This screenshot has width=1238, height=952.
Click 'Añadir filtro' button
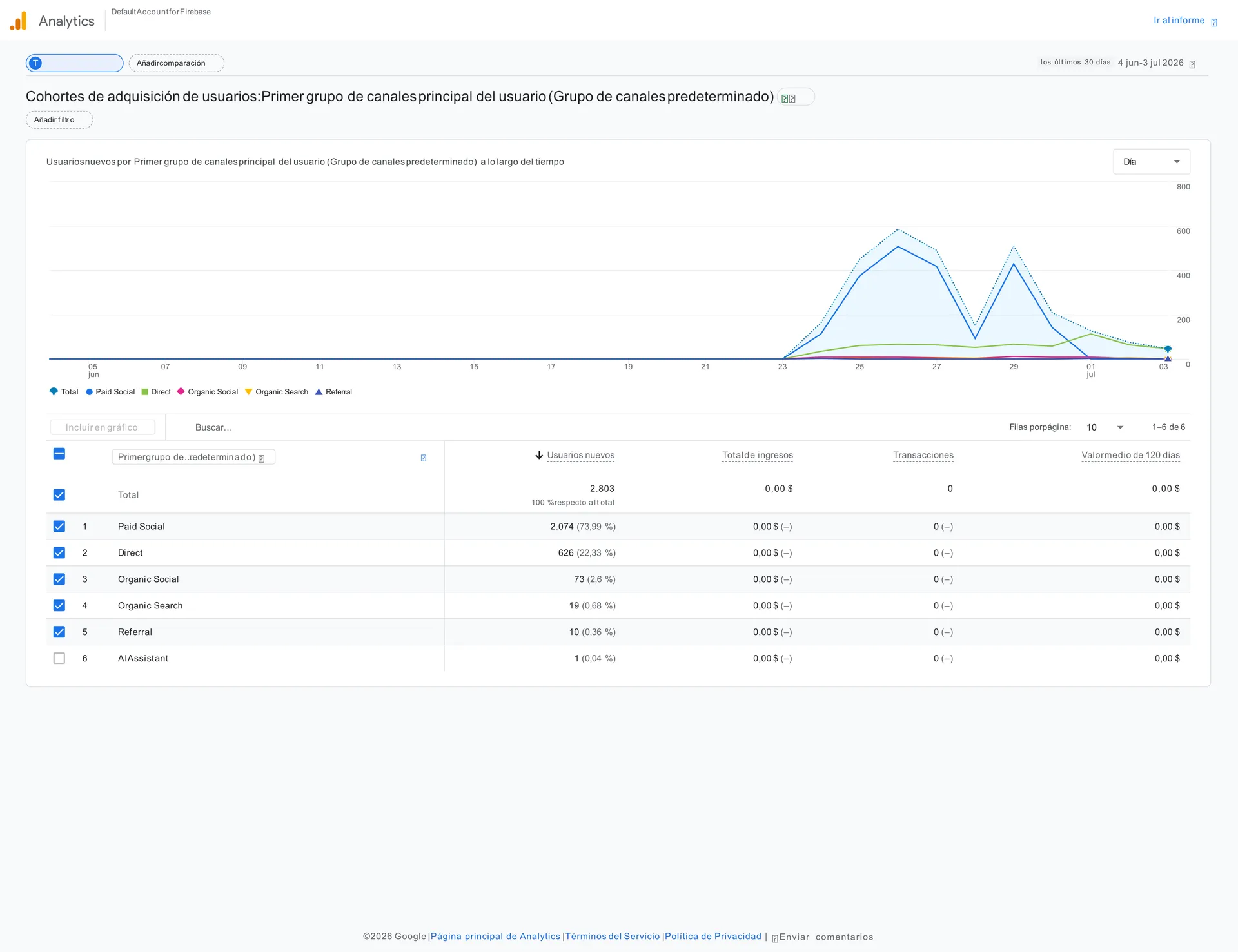pyautogui.click(x=59, y=120)
